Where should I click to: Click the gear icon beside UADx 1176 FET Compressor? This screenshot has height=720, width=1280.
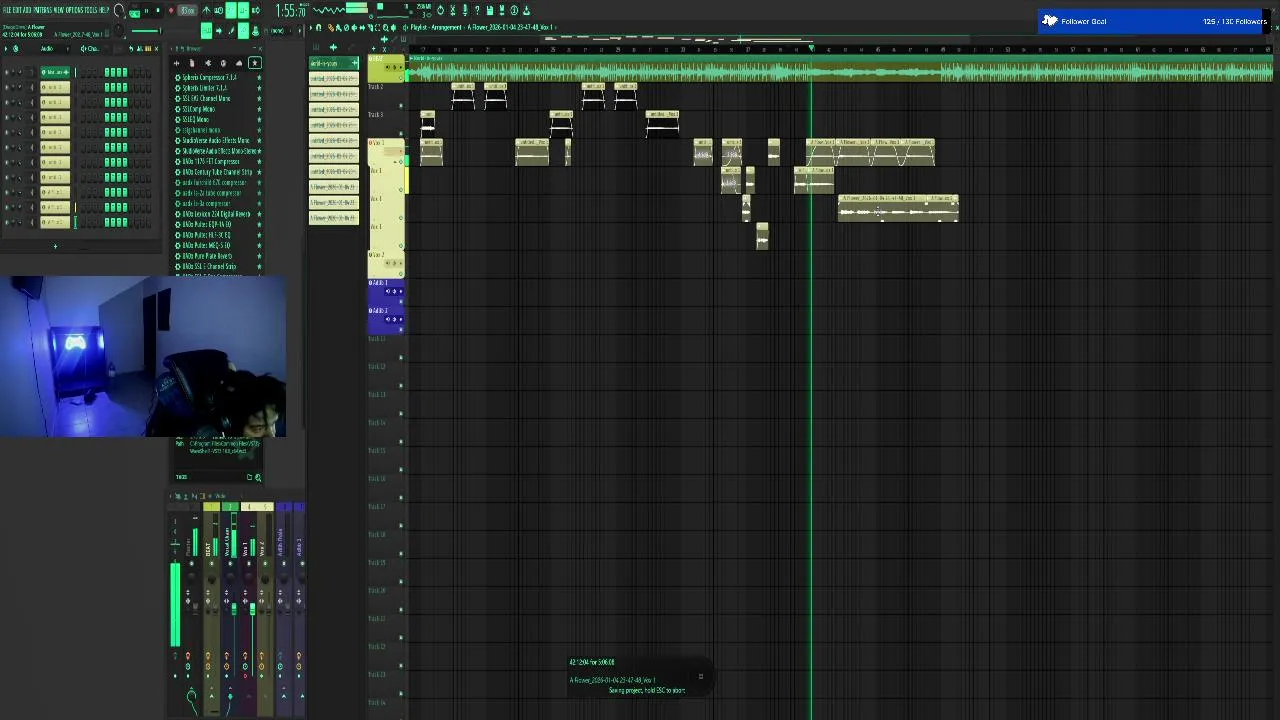177,161
